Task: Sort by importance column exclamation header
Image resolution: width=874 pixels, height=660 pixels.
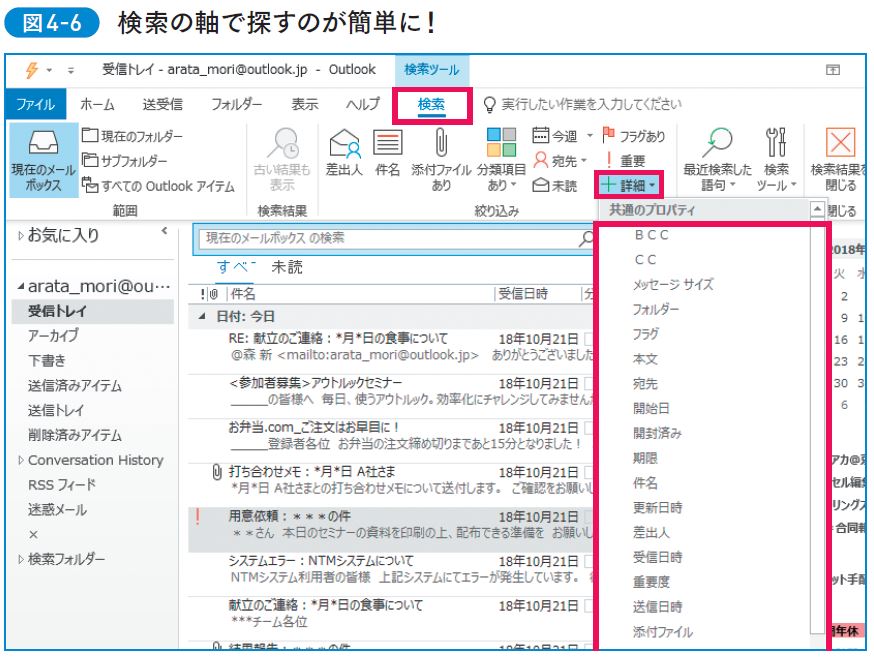Action: pyautogui.click(x=203, y=294)
